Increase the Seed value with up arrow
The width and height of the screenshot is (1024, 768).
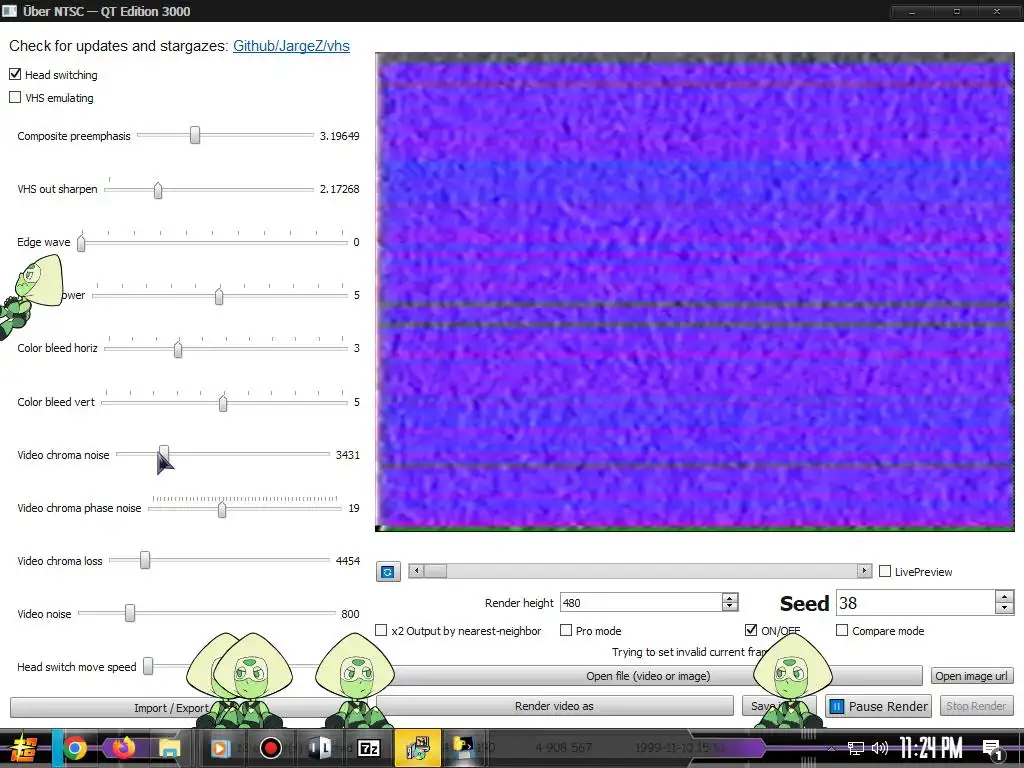[1004, 596]
